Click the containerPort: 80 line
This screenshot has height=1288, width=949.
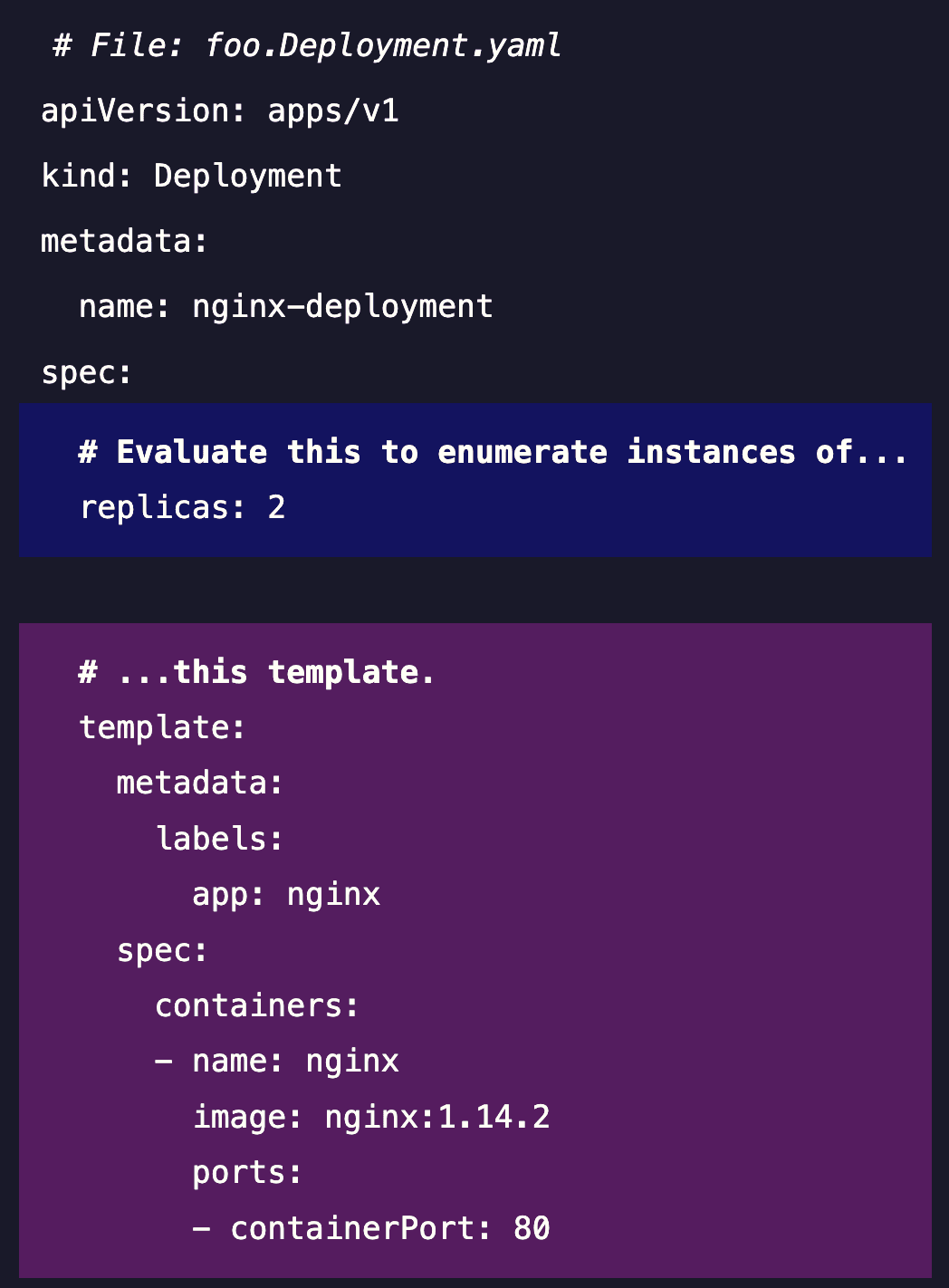pos(371,1228)
